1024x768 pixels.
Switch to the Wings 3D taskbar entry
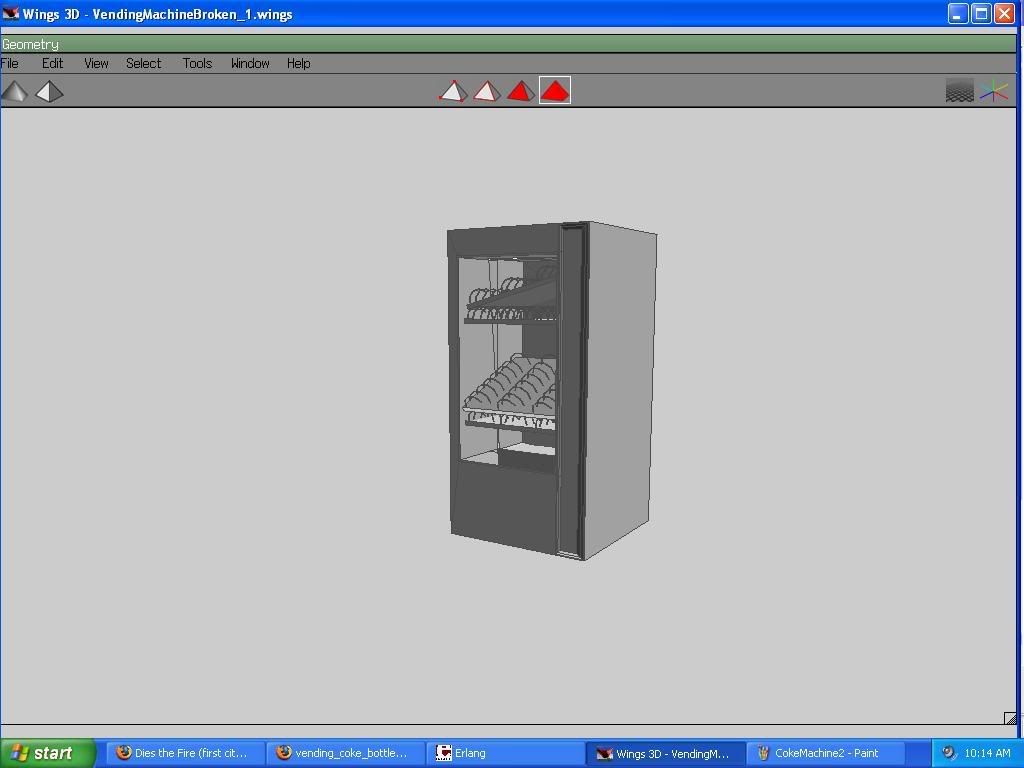coord(665,753)
